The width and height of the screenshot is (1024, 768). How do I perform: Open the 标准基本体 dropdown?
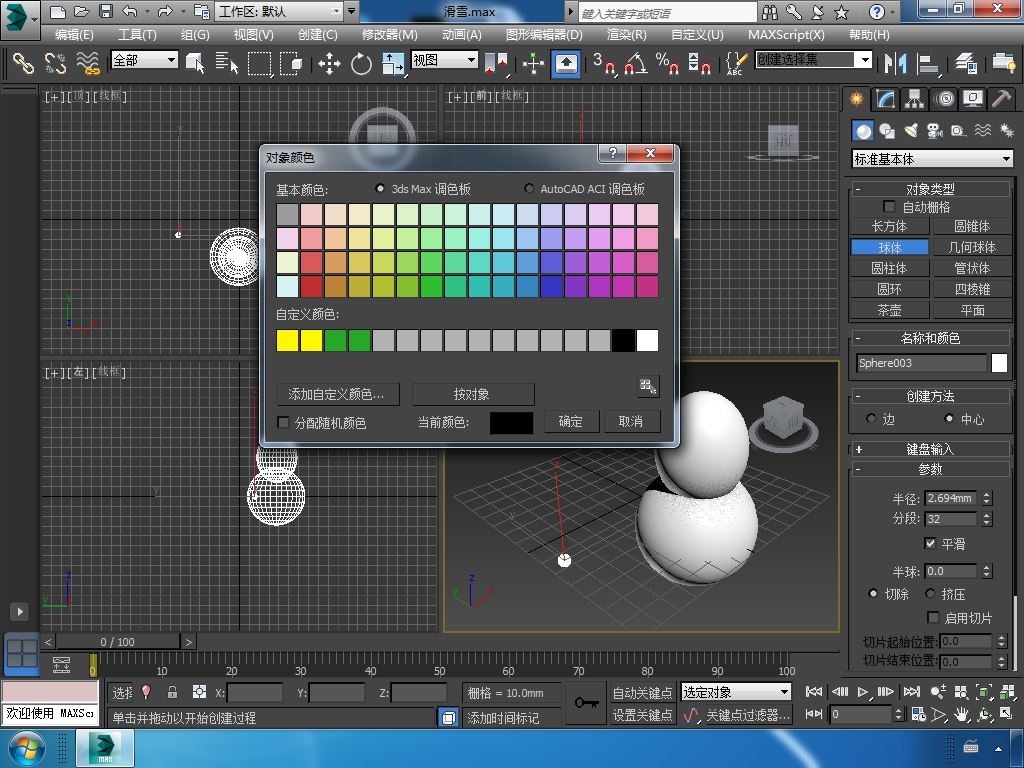(933, 159)
